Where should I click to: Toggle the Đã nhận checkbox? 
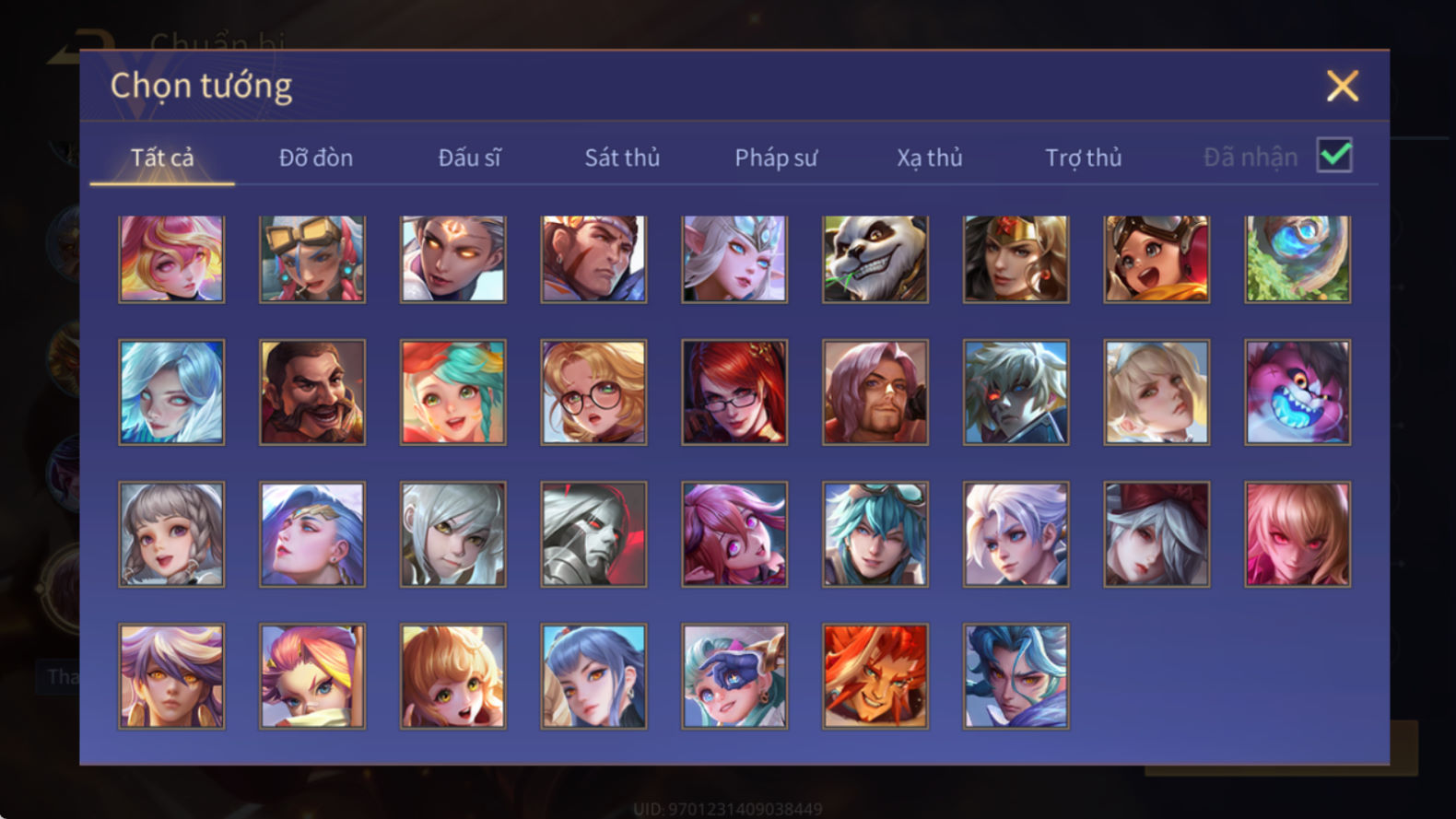click(x=1334, y=155)
